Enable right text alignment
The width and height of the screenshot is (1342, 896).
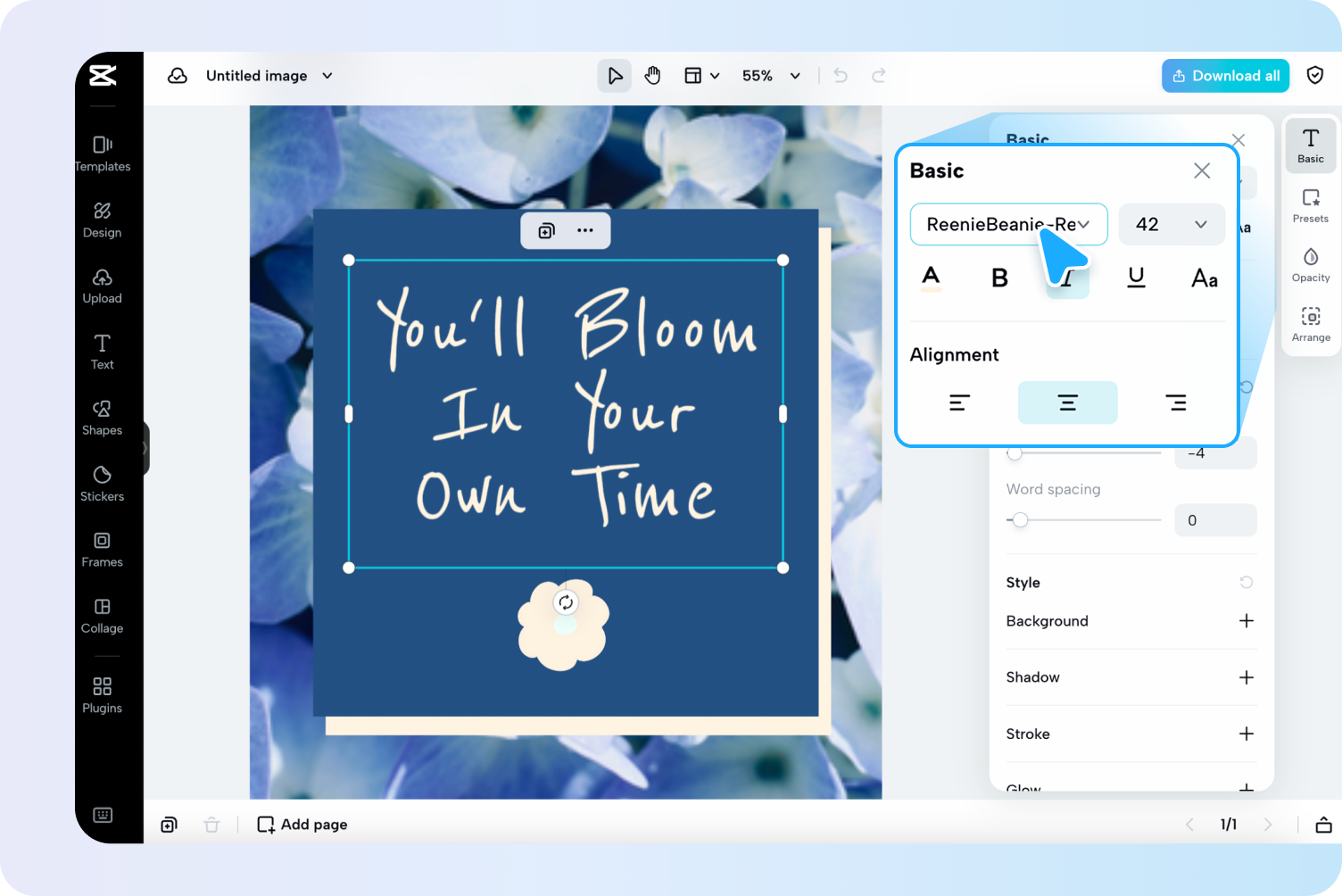tap(1176, 402)
